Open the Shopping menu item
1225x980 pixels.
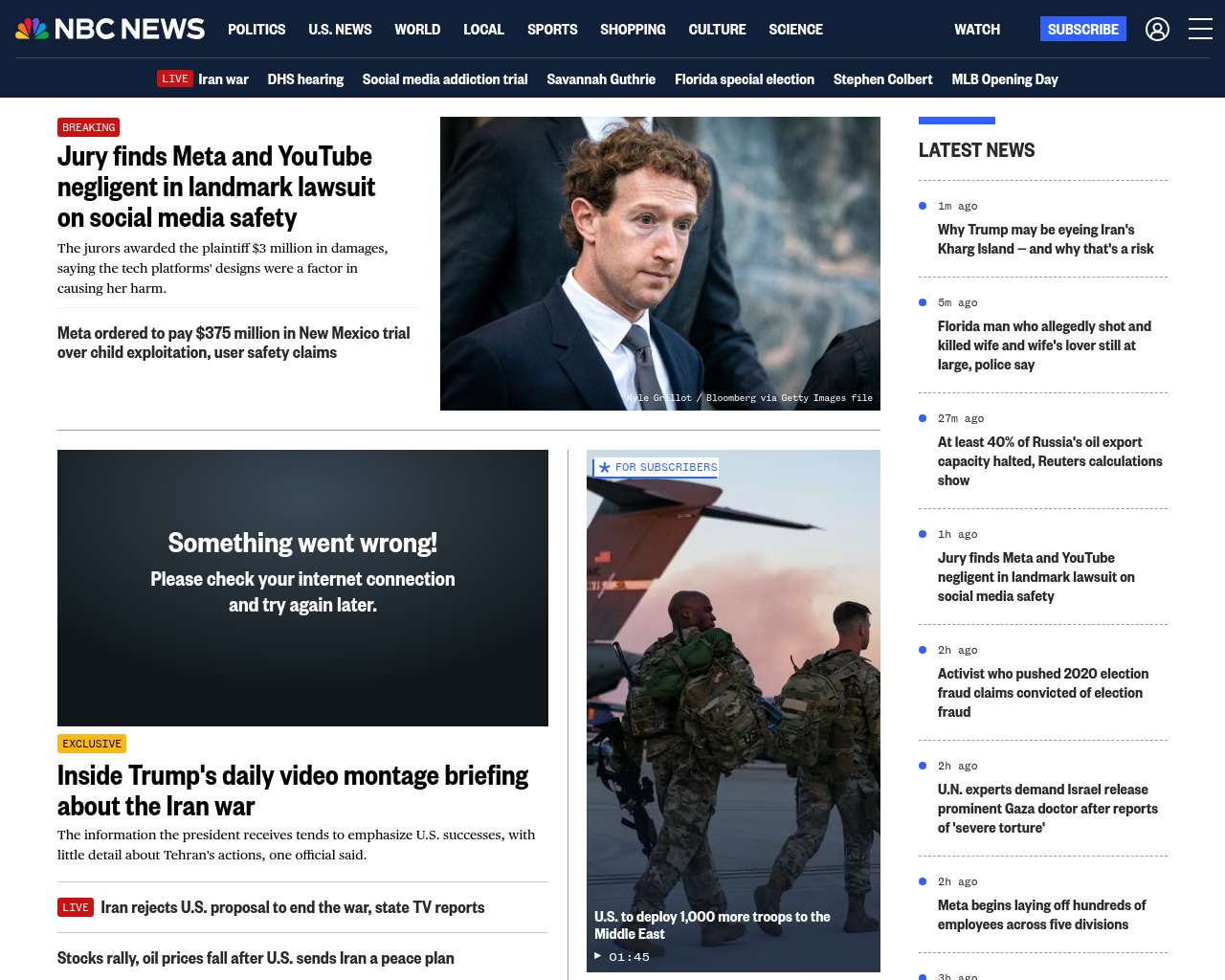coord(633,30)
